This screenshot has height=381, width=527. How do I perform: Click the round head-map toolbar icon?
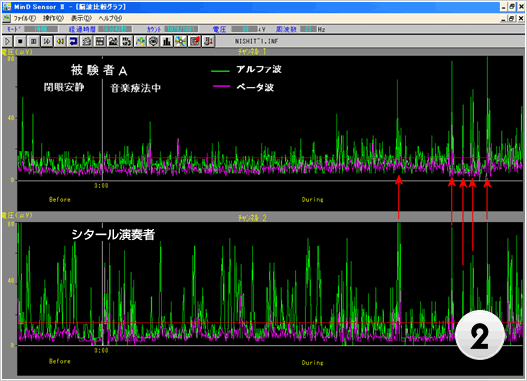click(153, 41)
